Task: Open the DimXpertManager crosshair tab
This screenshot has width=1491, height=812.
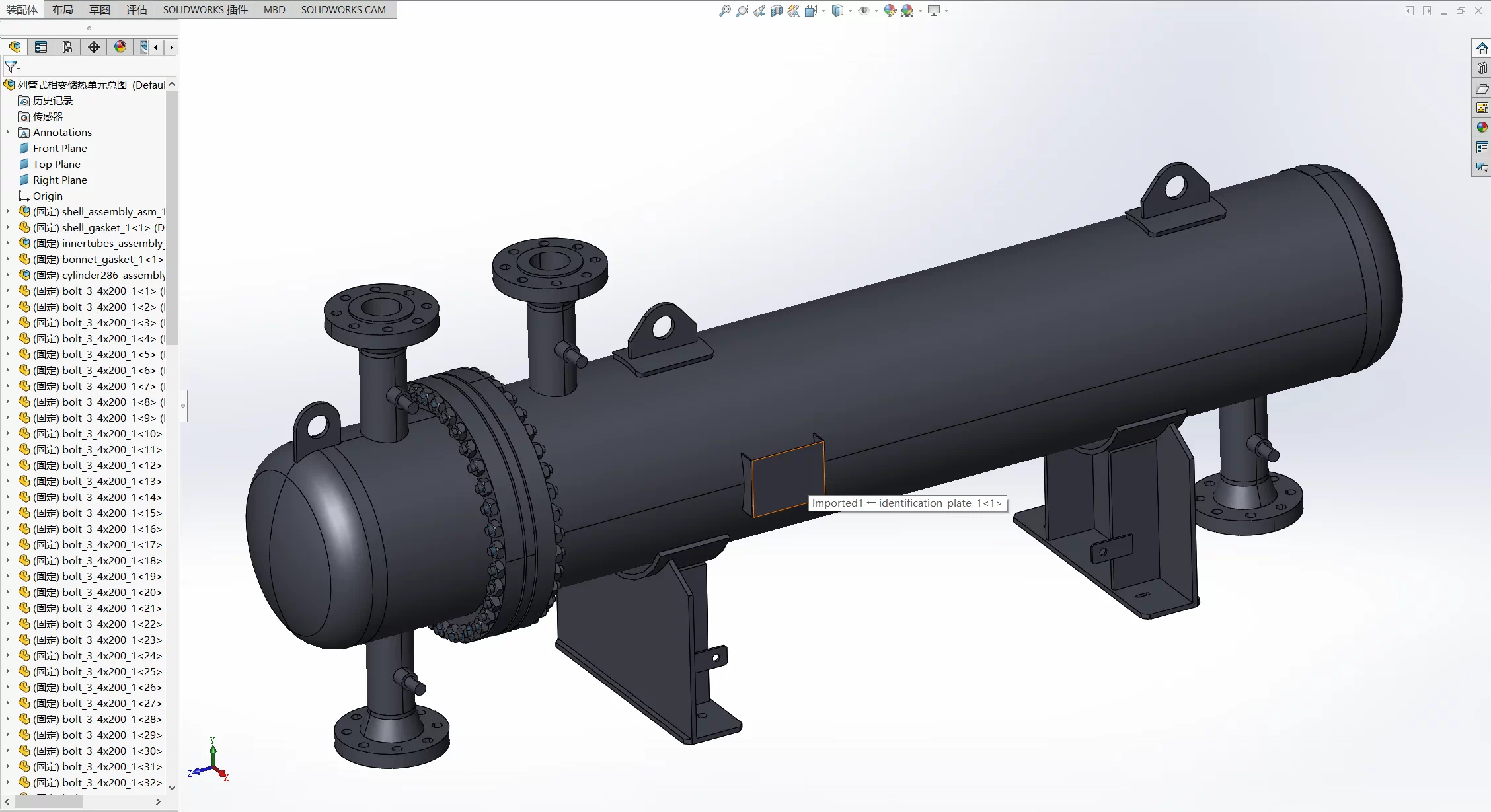Action: [x=94, y=47]
